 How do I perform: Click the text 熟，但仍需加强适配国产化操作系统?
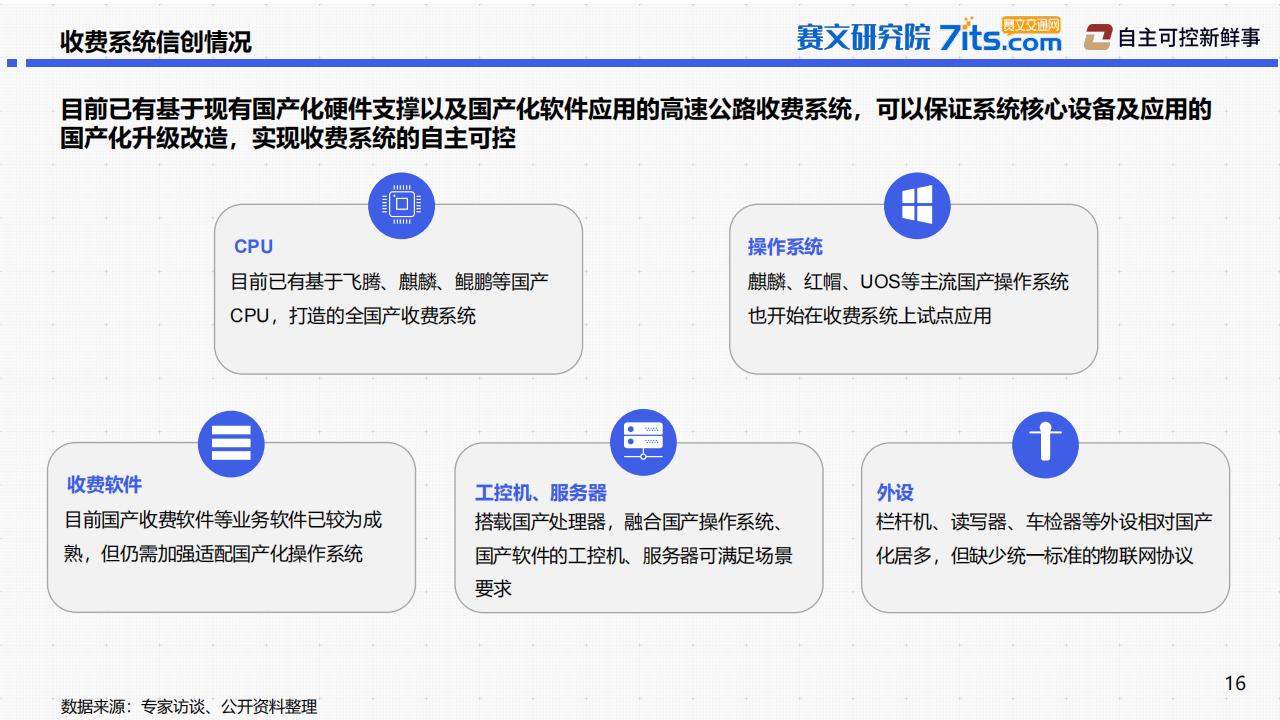(x=213, y=553)
